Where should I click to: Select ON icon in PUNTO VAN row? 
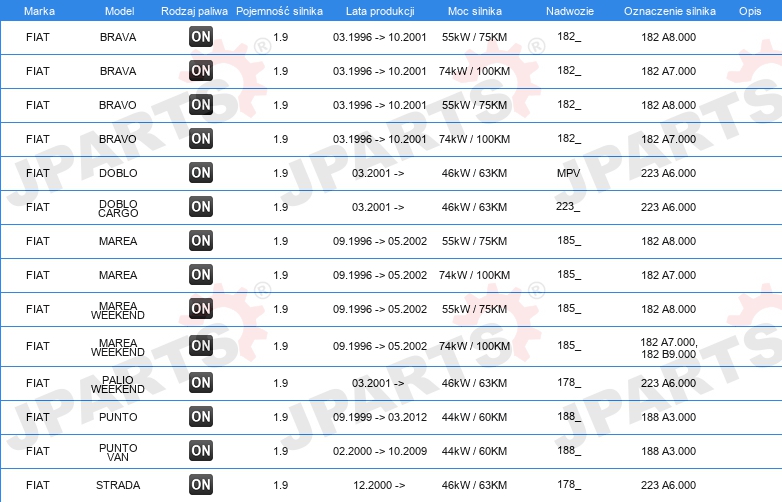(x=201, y=451)
